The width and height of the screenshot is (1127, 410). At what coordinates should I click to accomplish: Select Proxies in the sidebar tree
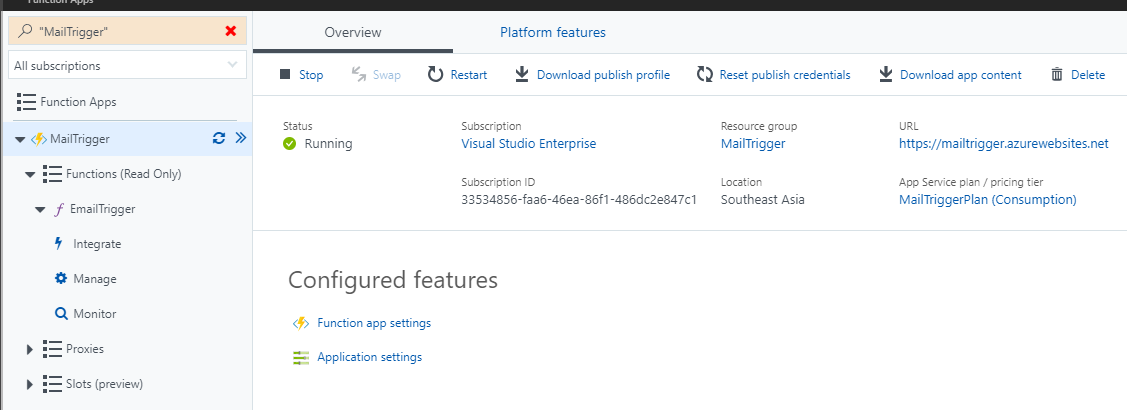85,349
